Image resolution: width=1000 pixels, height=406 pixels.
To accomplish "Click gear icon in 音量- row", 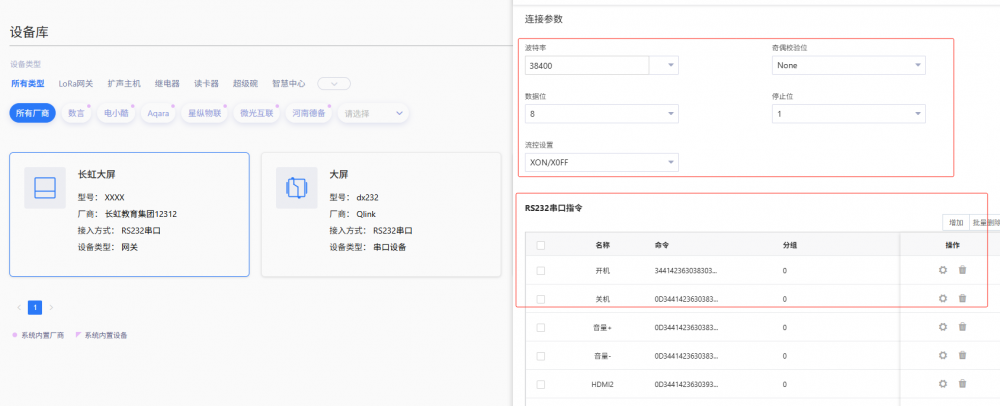I will coord(942,355).
